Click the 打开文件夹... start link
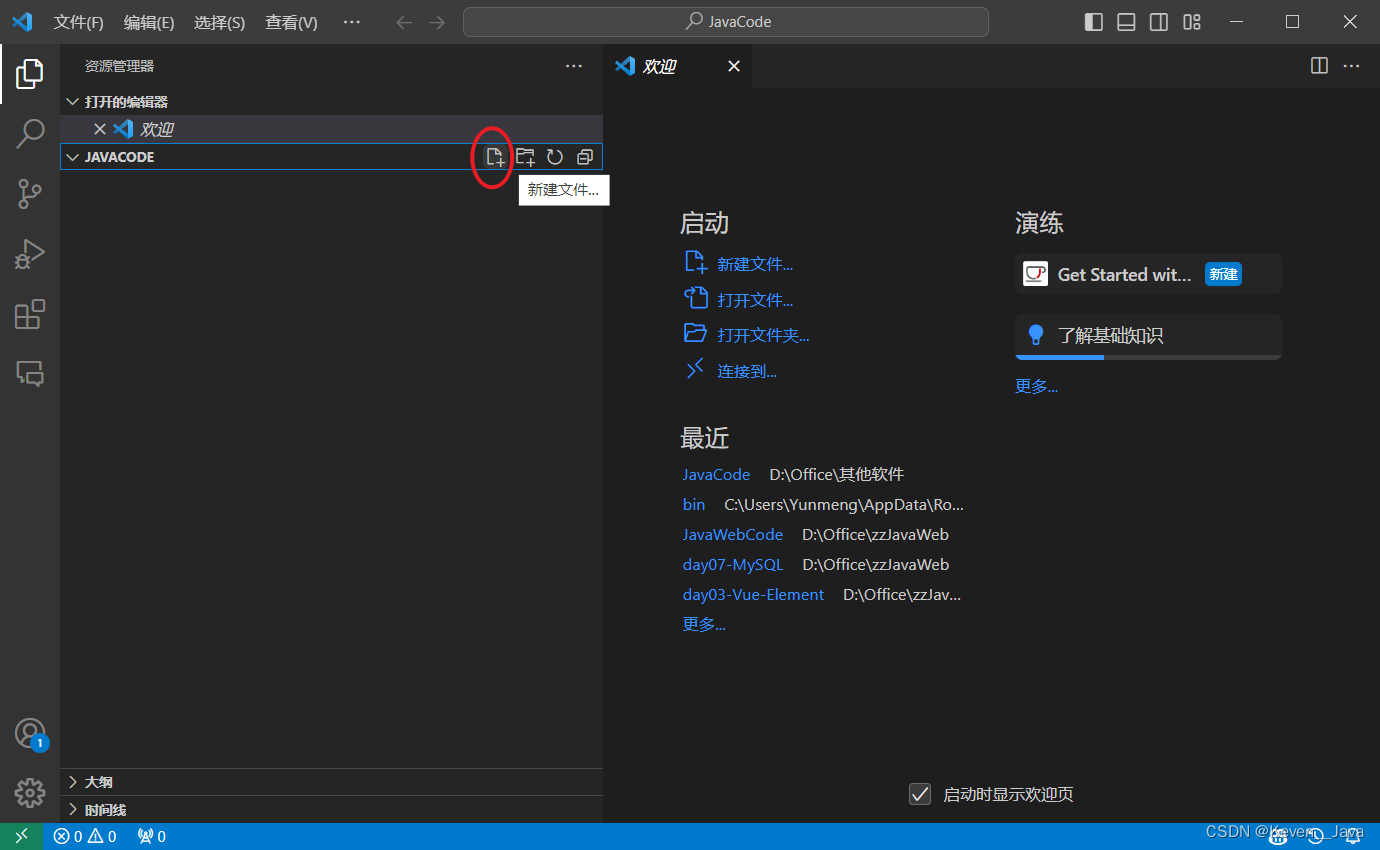1380x850 pixels. [763, 335]
